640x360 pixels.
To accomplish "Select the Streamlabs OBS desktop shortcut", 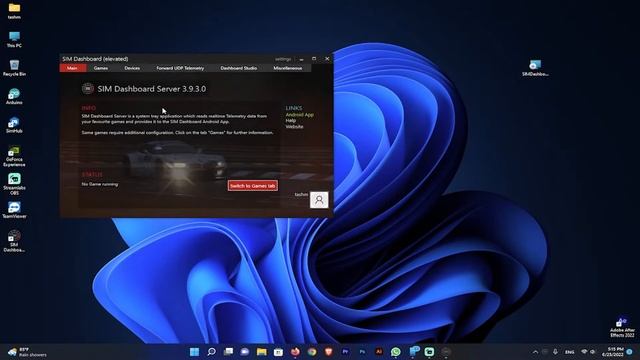I will click(x=14, y=184).
